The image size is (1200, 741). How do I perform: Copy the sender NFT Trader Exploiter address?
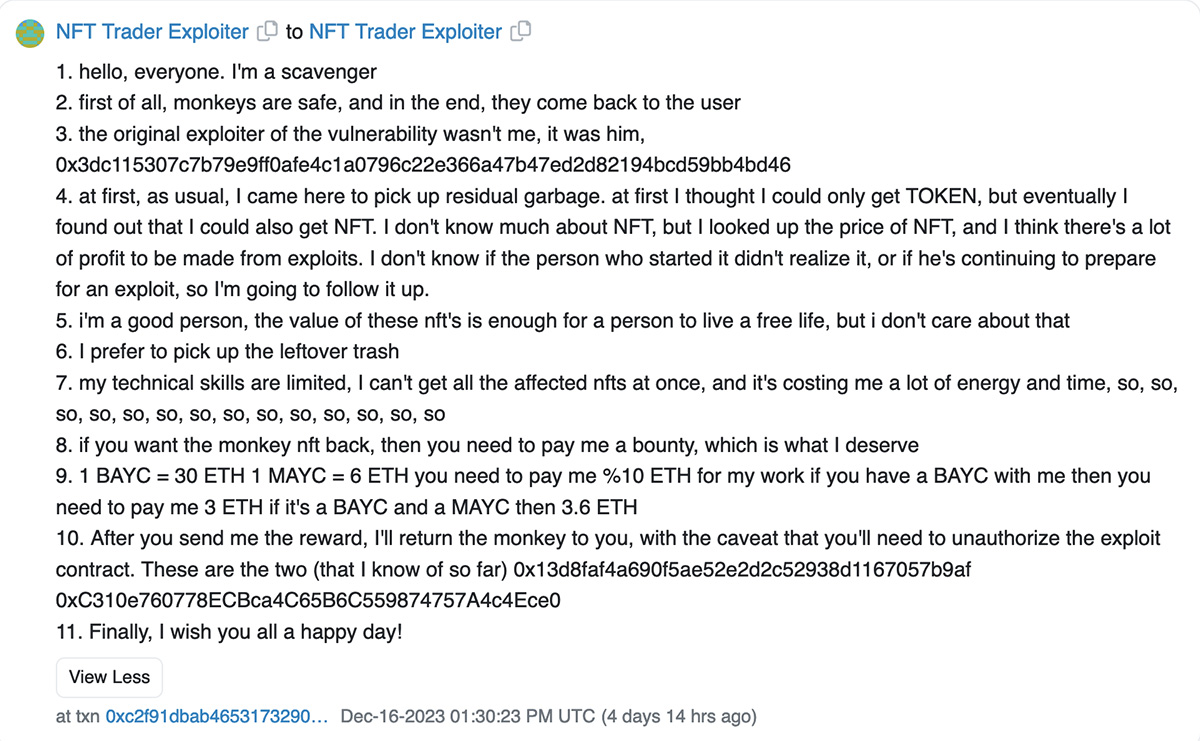click(x=267, y=32)
